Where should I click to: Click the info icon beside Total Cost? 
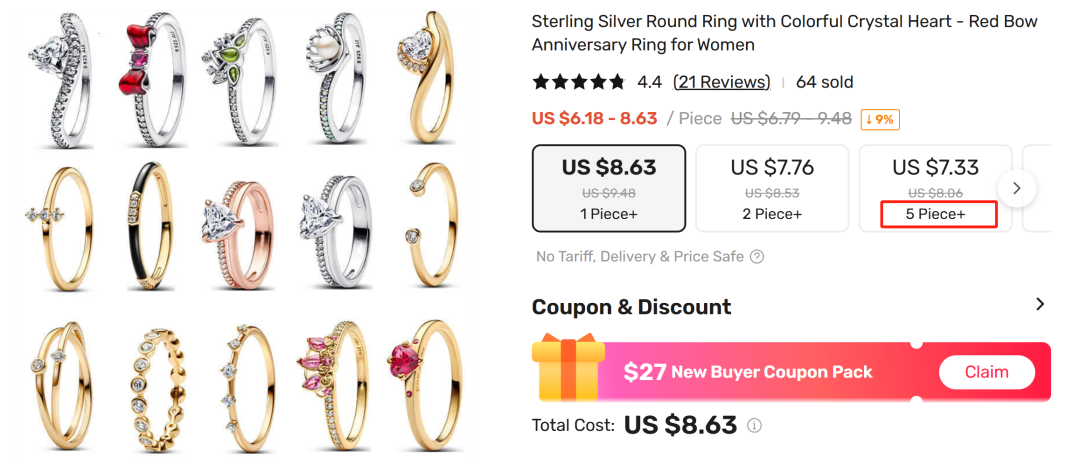[754, 425]
